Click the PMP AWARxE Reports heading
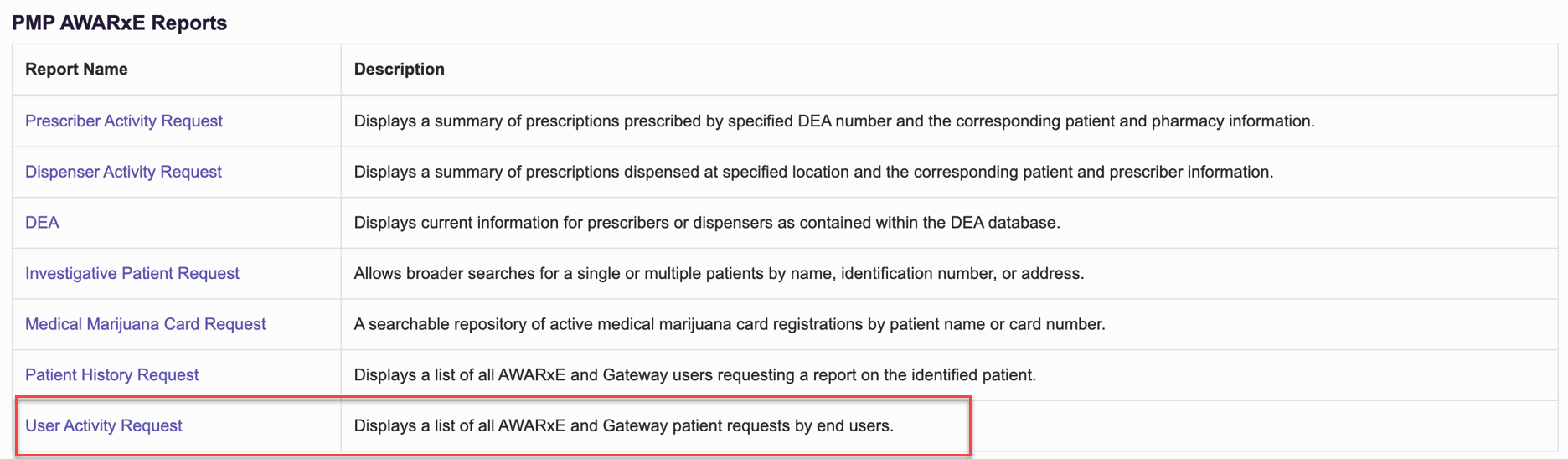Image resolution: width=1568 pixels, height=459 pixels. pyautogui.click(x=119, y=23)
